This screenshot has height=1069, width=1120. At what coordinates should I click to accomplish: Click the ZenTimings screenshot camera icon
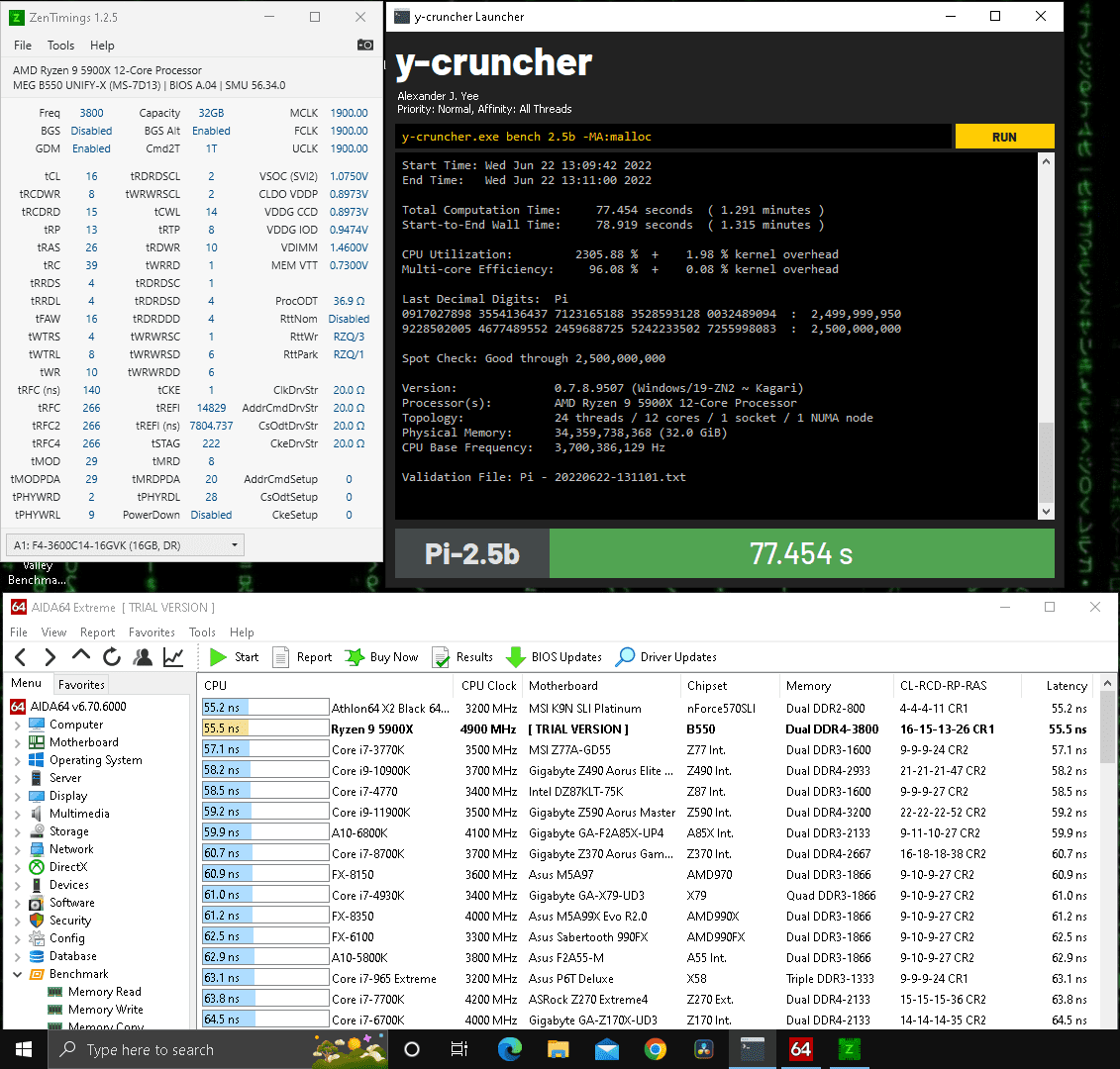(x=365, y=45)
